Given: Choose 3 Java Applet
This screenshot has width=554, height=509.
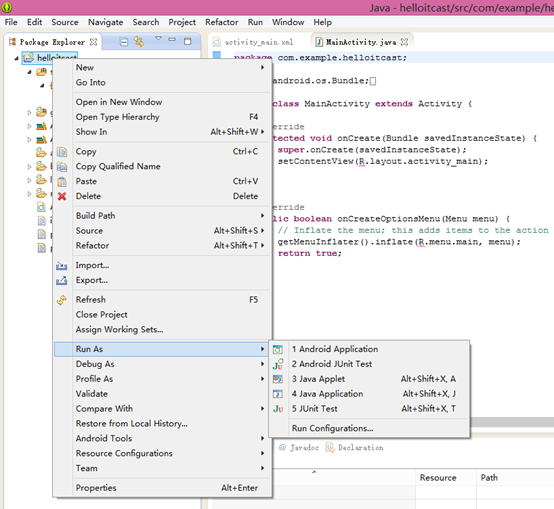Looking at the screenshot, I should 369,379.
